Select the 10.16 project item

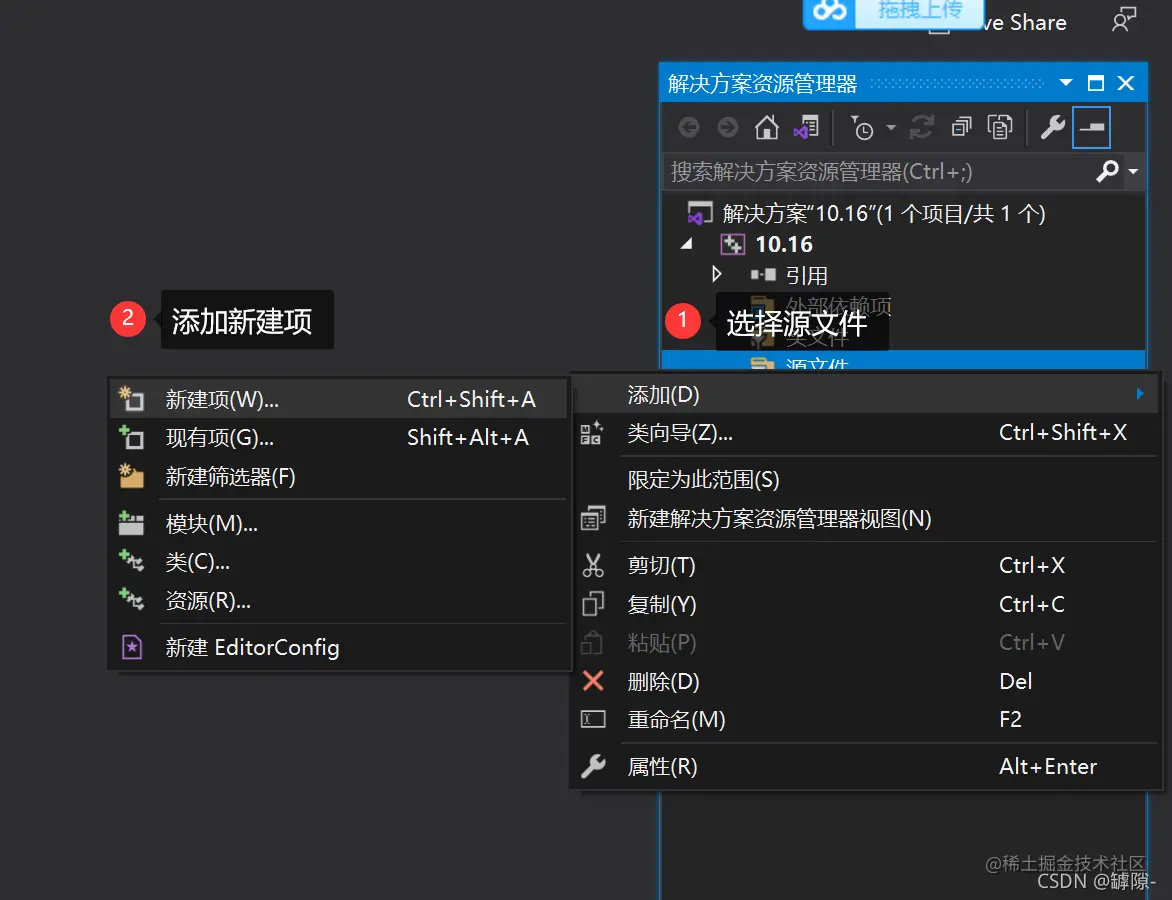(x=783, y=244)
